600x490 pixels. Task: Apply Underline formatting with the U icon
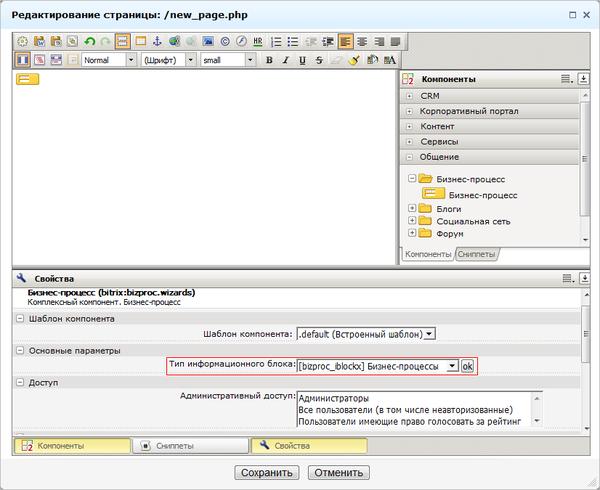pos(301,60)
